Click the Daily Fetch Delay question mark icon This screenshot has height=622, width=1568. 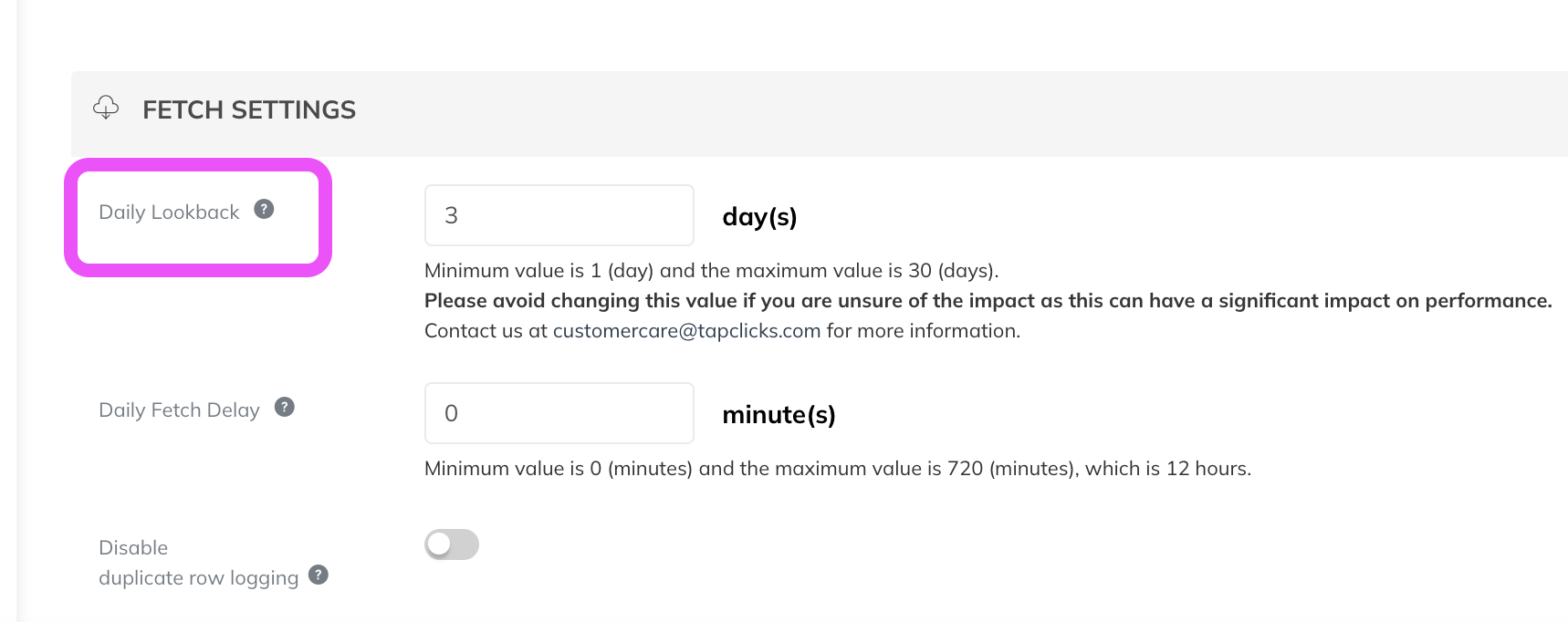click(285, 407)
